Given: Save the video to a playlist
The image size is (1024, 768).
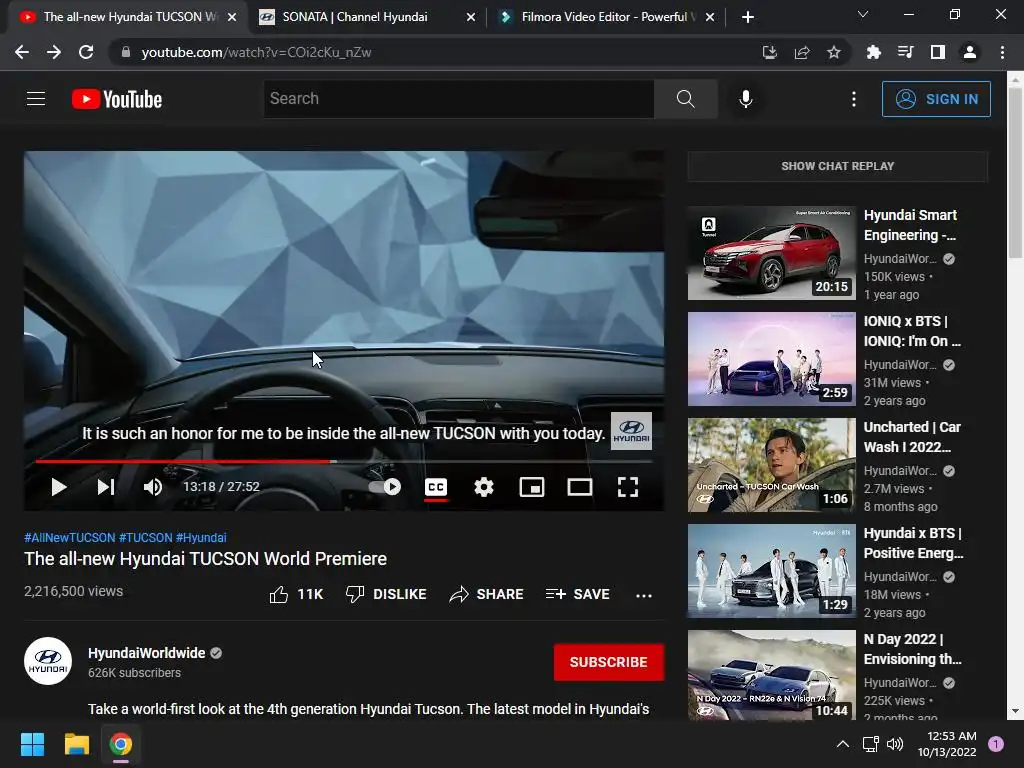Looking at the screenshot, I should 578,594.
